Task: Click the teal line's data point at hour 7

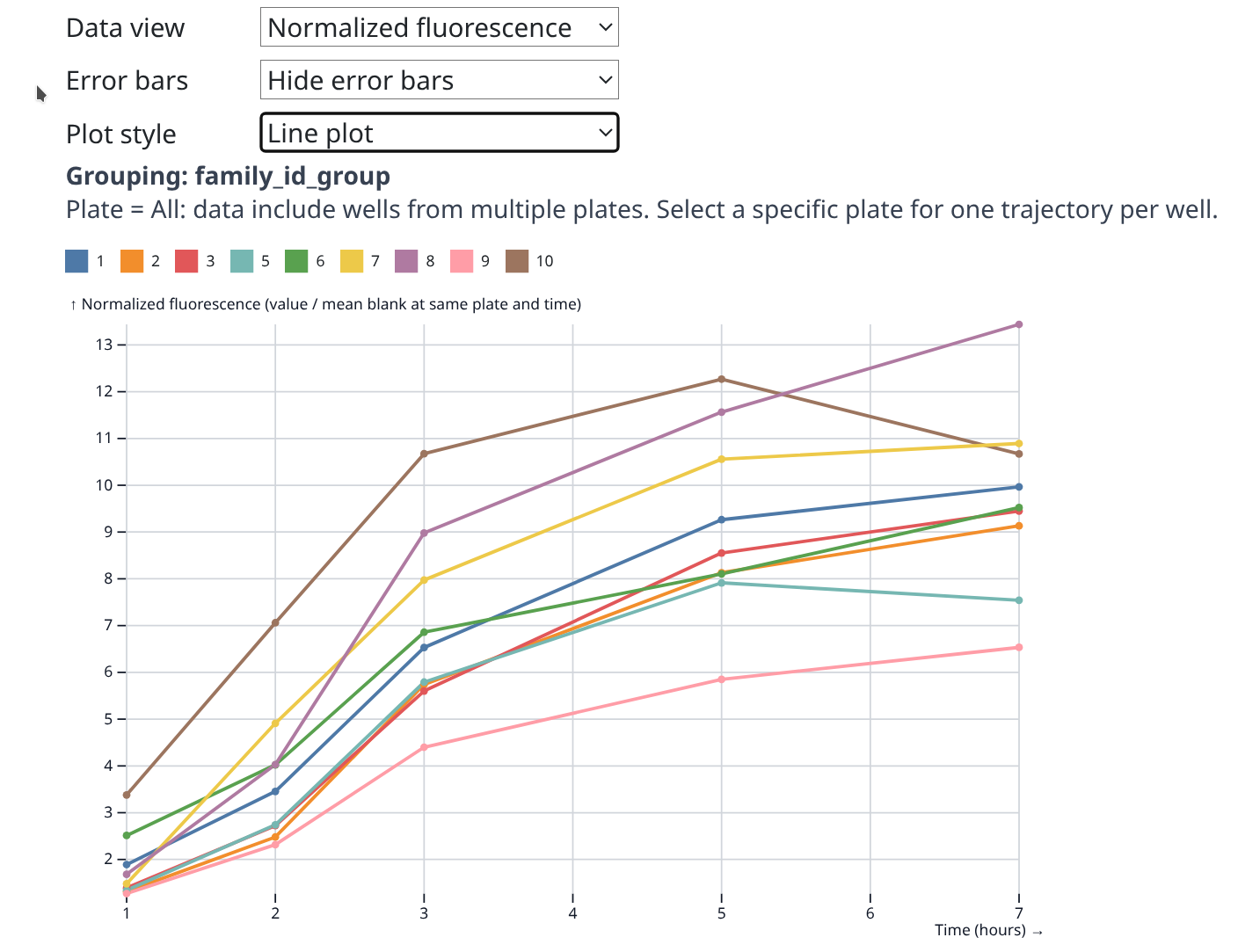Action: [x=1019, y=600]
